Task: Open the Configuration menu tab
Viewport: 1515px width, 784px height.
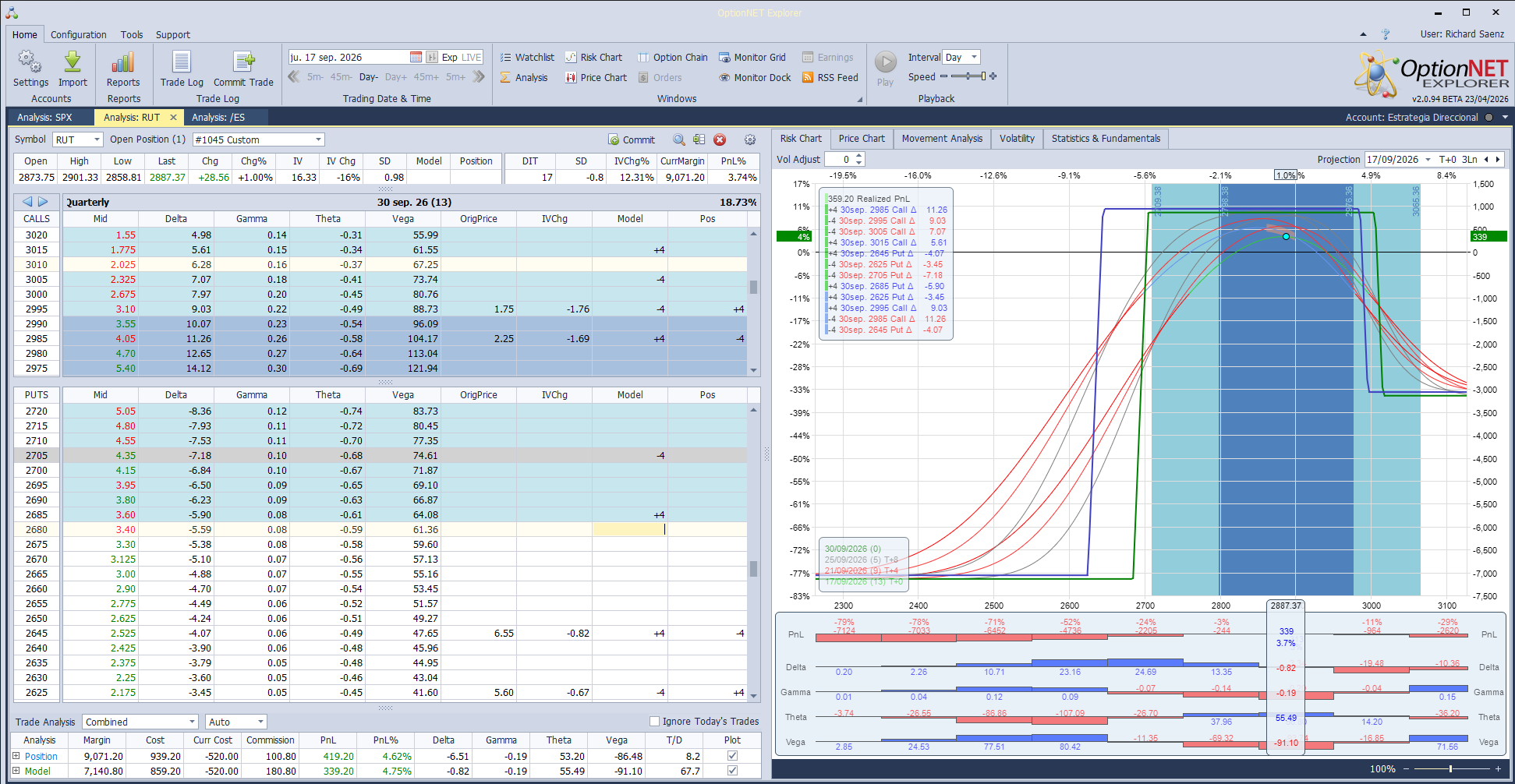Action: coord(79,34)
